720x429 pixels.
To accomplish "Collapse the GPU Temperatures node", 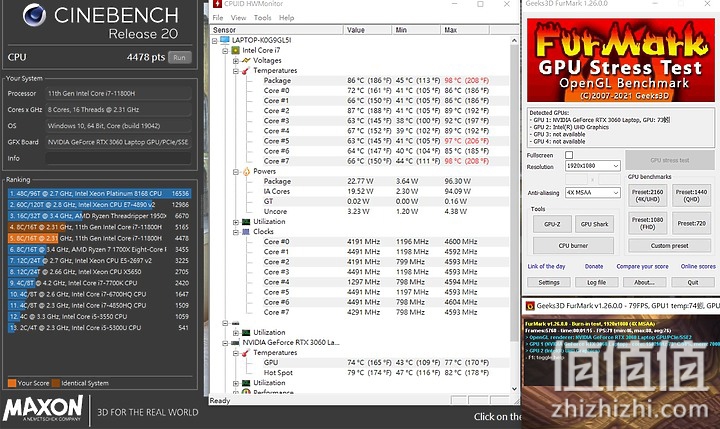I will [236, 353].
